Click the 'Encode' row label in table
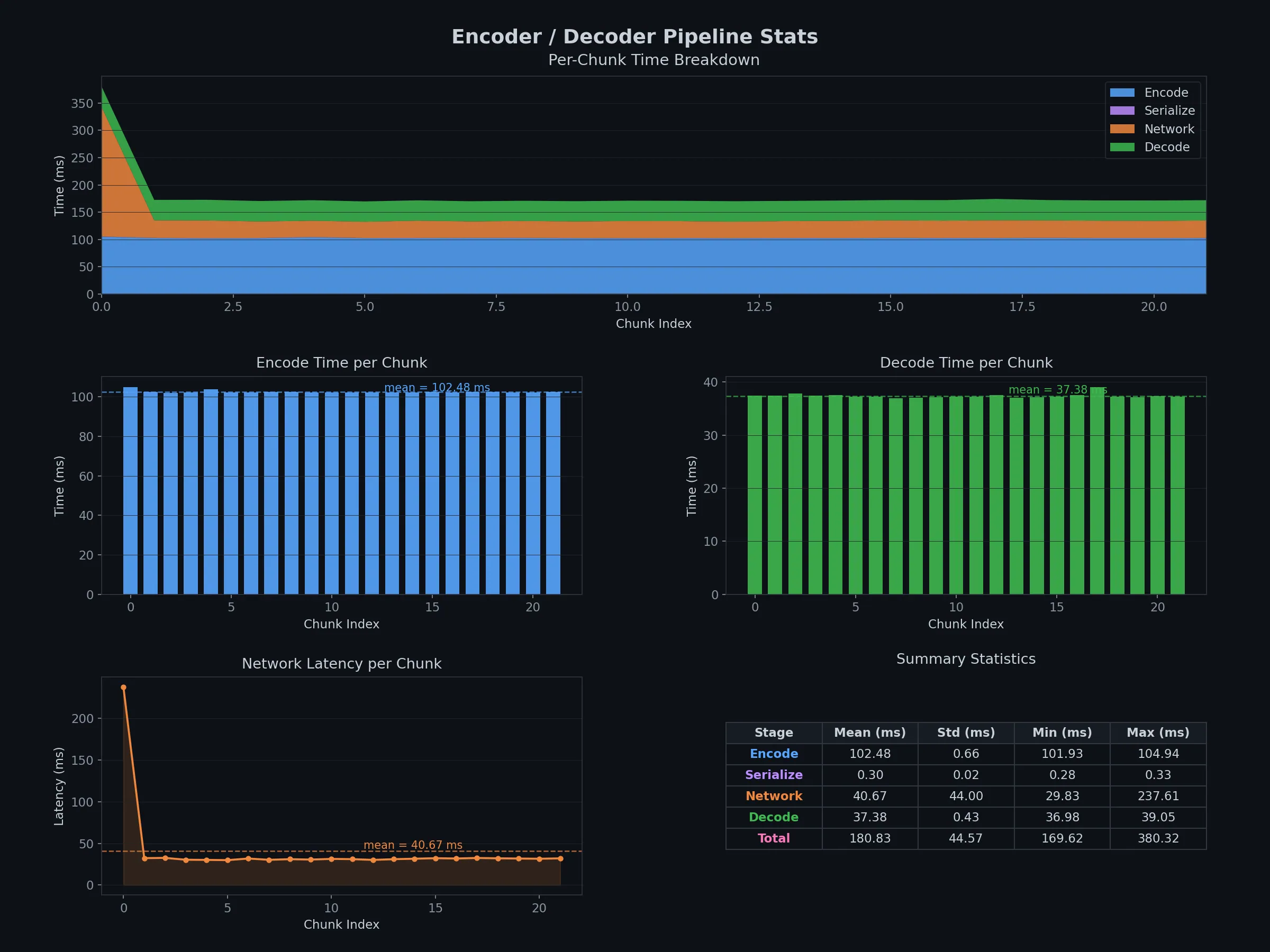 tap(774, 754)
